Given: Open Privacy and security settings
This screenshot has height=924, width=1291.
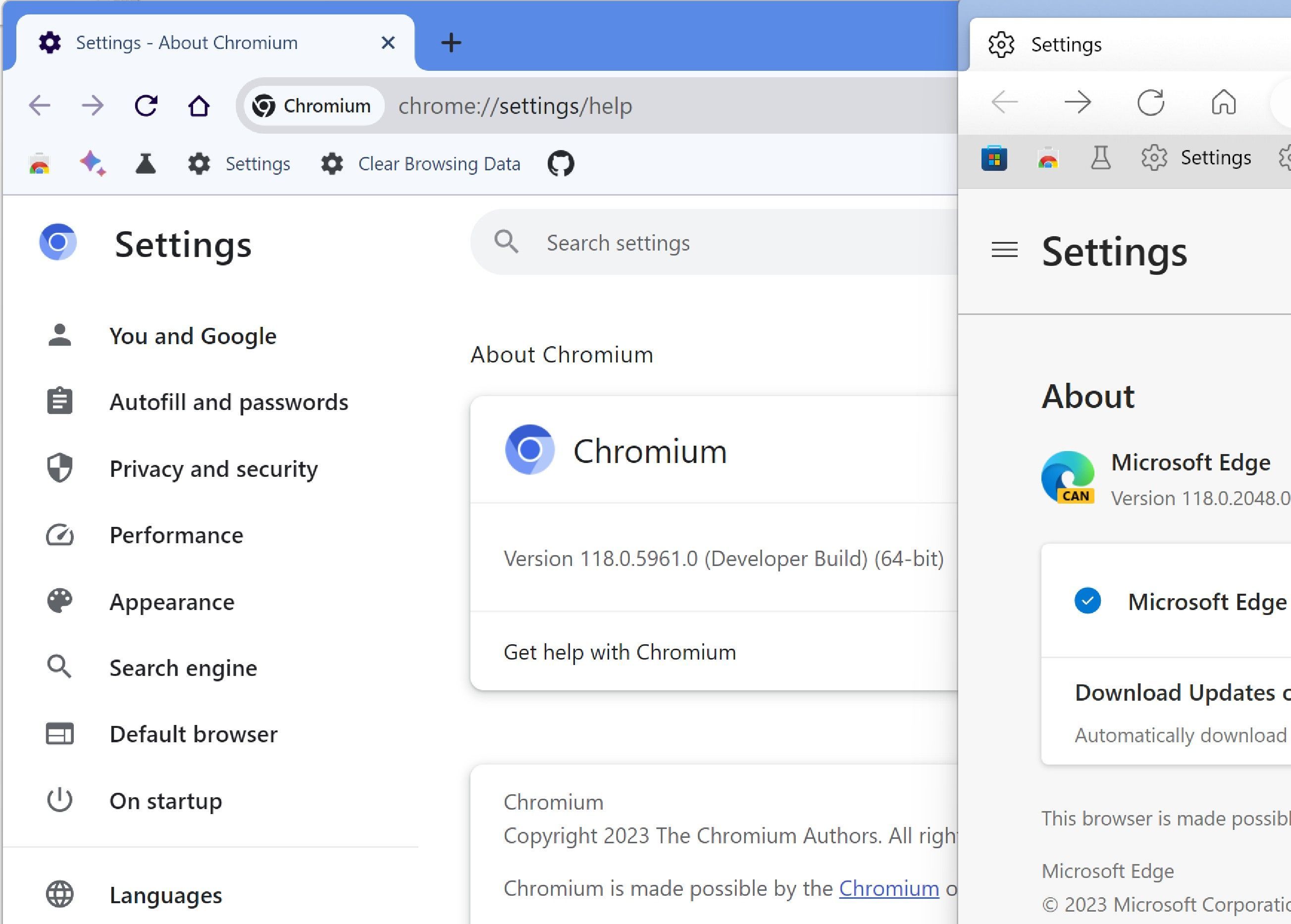Looking at the screenshot, I should coord(213,469).
